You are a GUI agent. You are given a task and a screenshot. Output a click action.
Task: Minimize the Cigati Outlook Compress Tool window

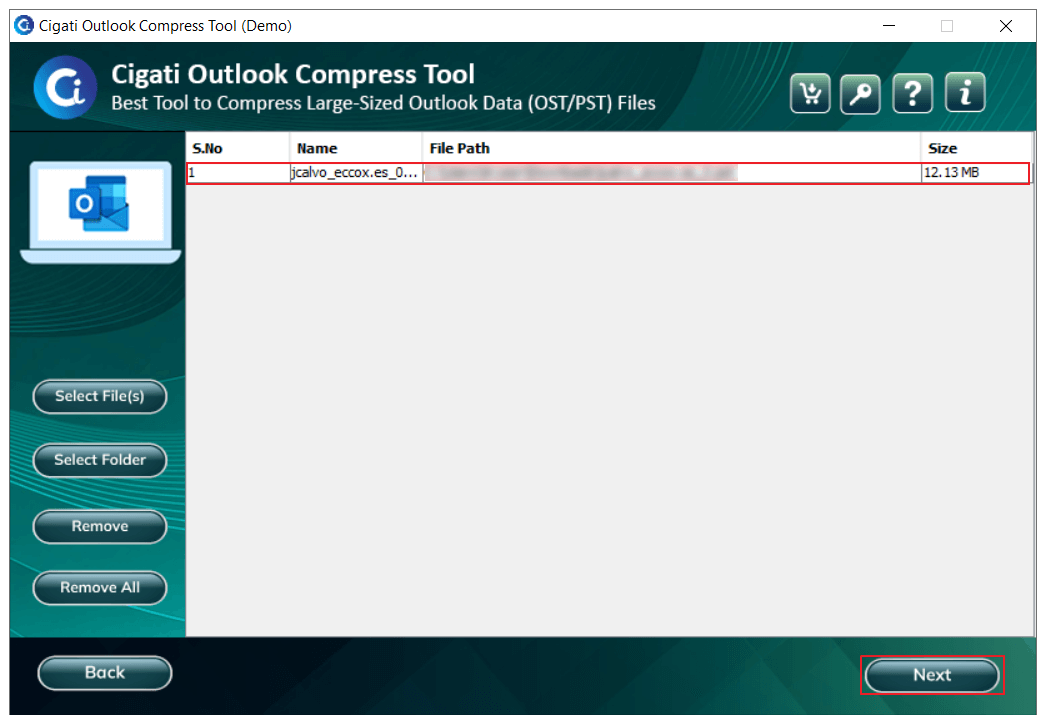coord(889,26)
